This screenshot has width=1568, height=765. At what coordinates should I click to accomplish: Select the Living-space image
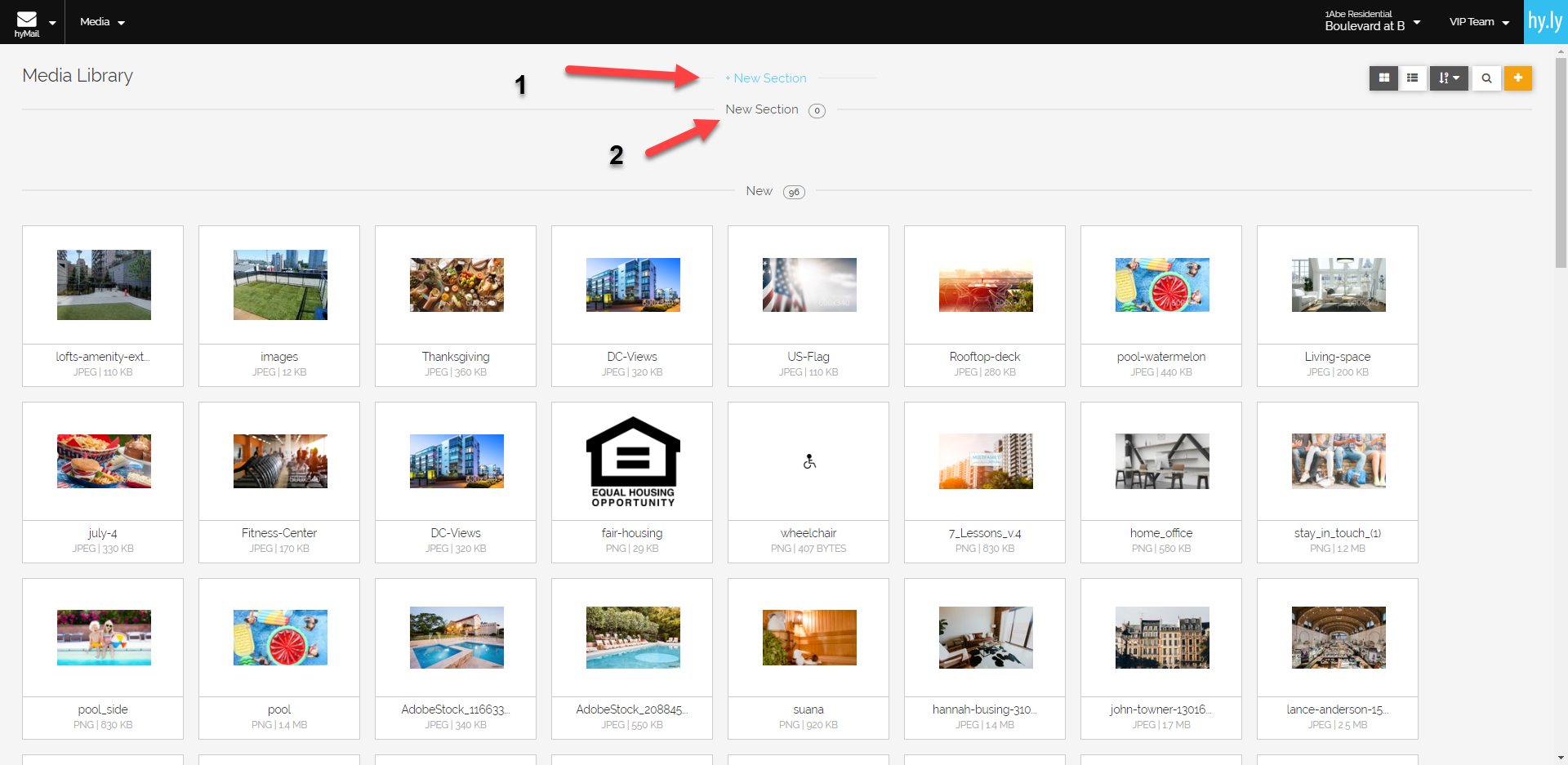pyautogui.click(x=1339, y=285)
